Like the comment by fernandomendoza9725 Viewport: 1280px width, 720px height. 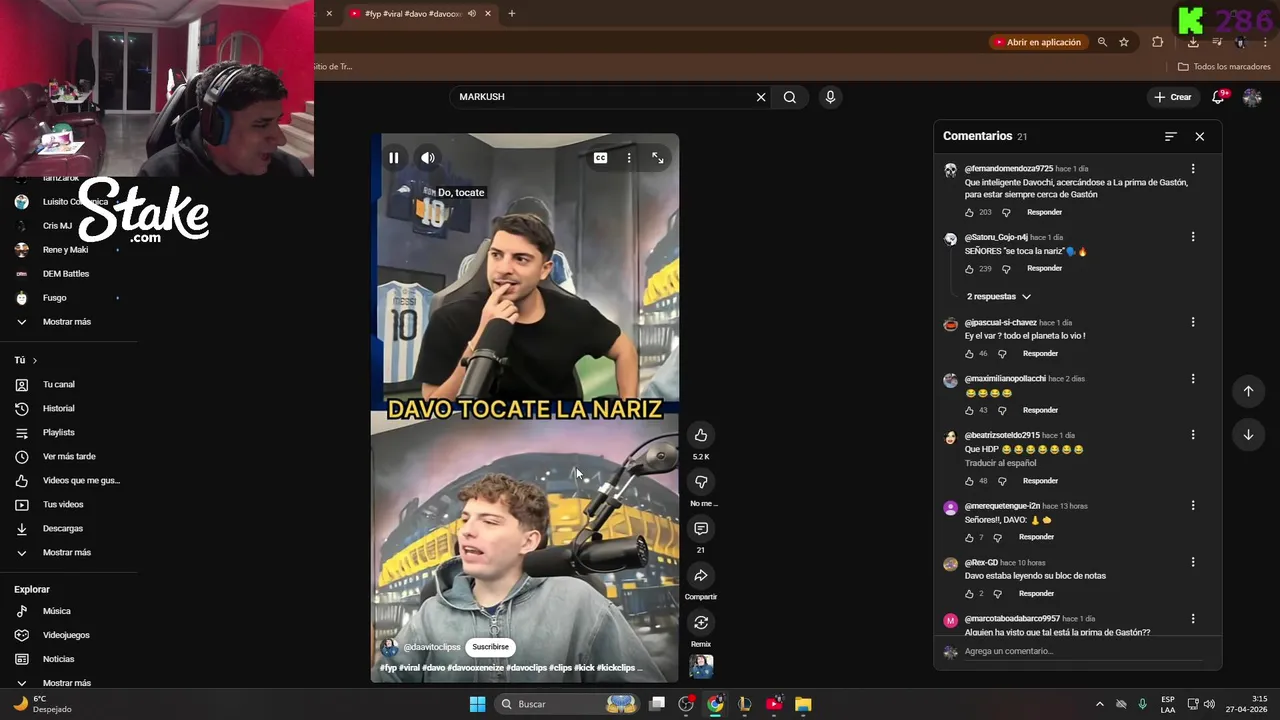[x=969, y=212]
